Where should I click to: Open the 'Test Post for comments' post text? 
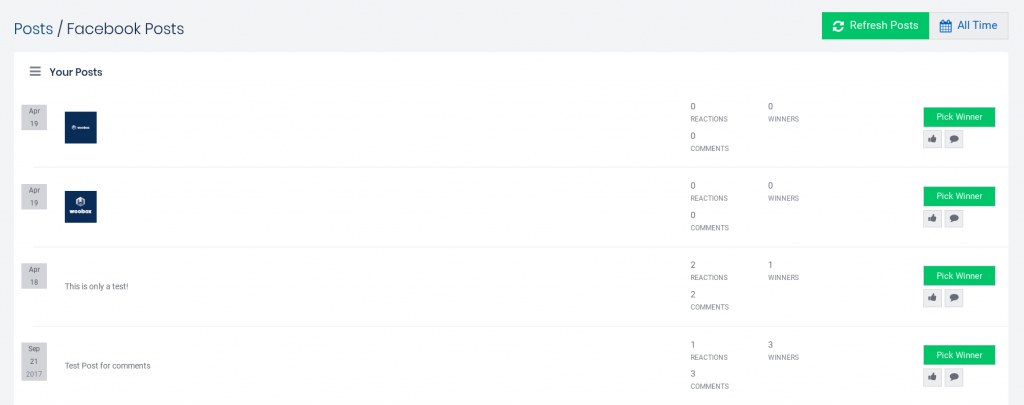[x=108, y=366]
